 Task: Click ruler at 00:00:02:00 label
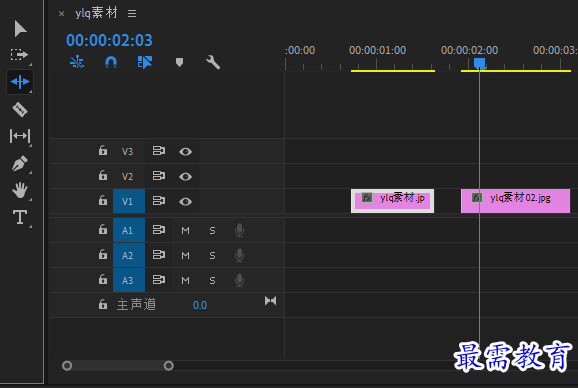pos(469,50)
